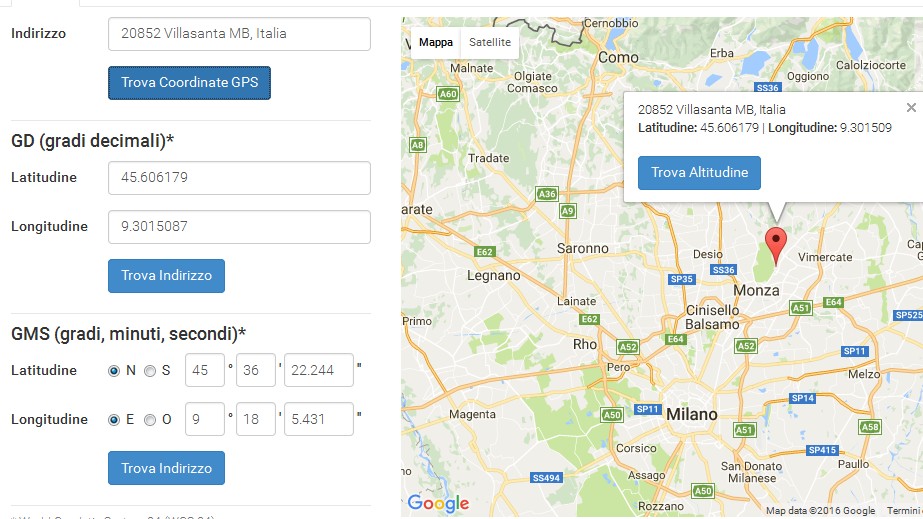
Task: Click the A60 highway shield
Action: 448,94
